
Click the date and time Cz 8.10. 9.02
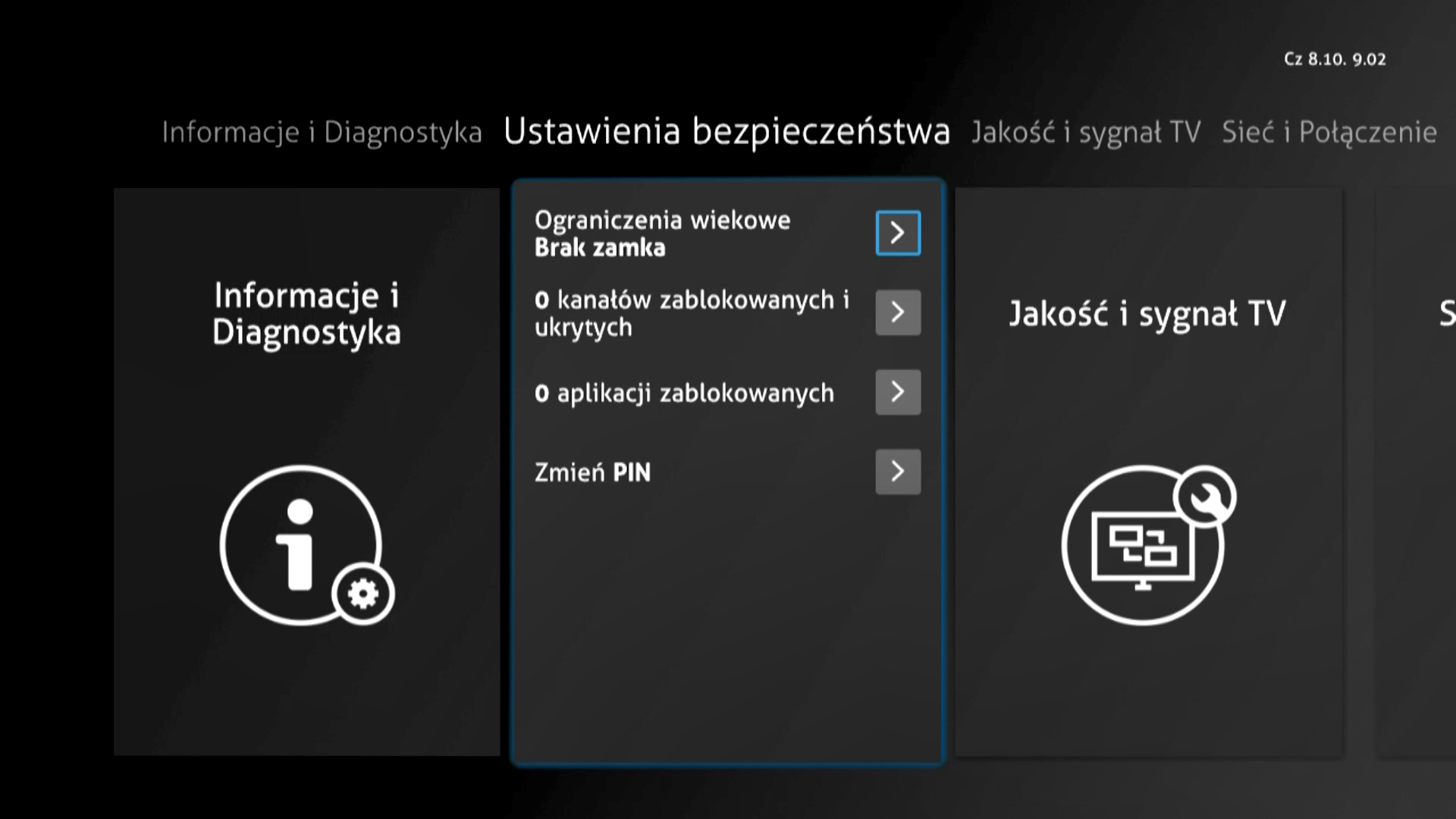(x=1335, y=59)
